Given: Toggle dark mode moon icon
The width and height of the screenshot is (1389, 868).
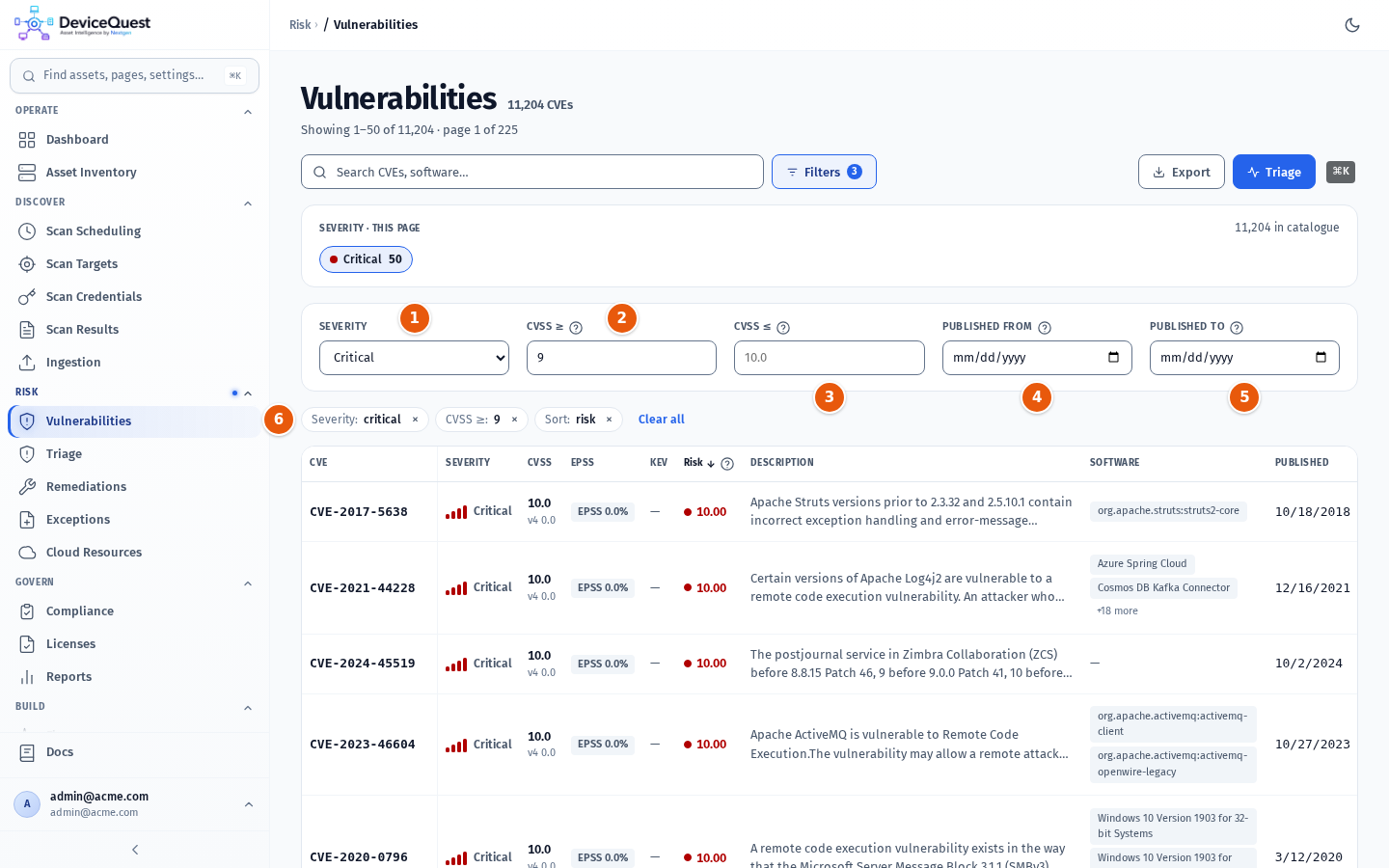Looking at the screenshot, I should click(x=1352, y=25).
